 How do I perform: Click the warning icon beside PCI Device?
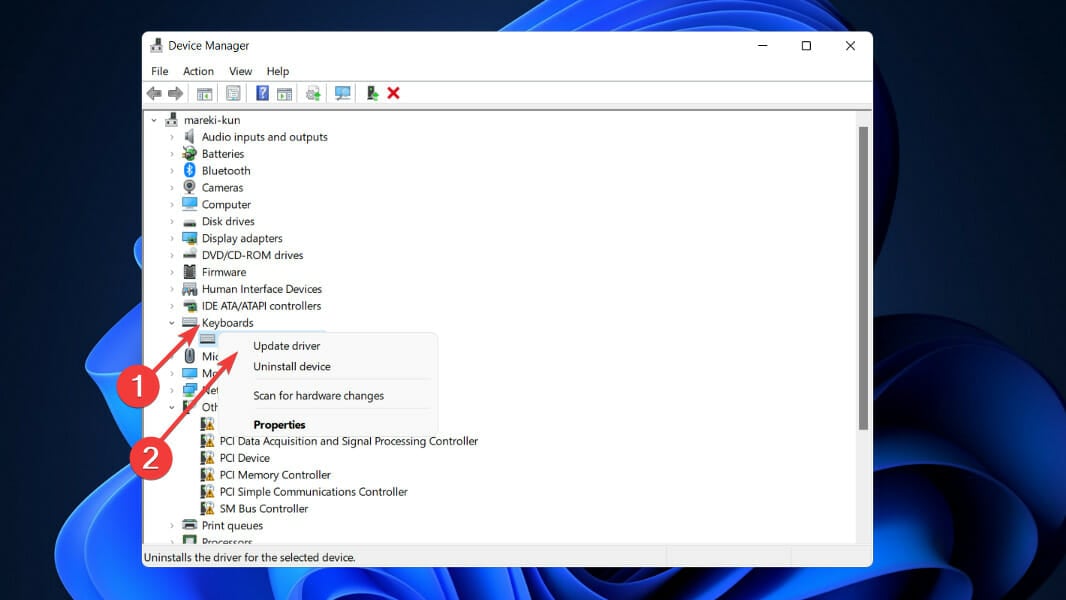pos(207,458)
